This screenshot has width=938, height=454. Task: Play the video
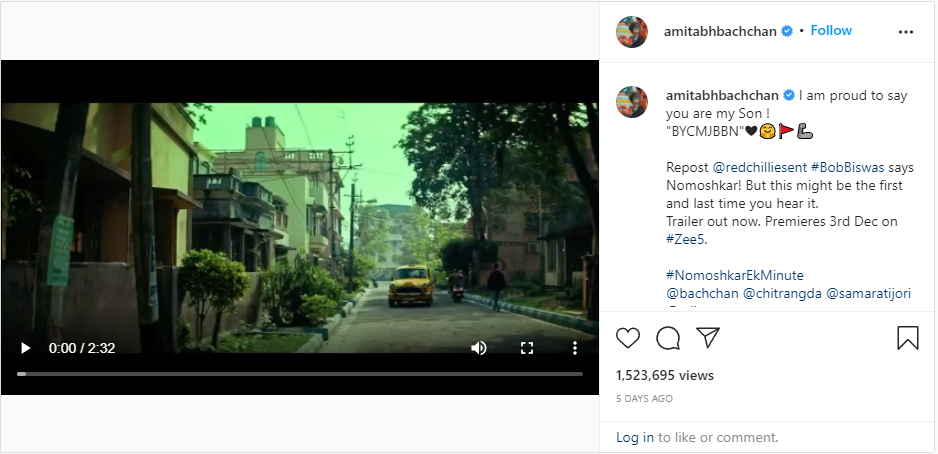click(25, 348)
